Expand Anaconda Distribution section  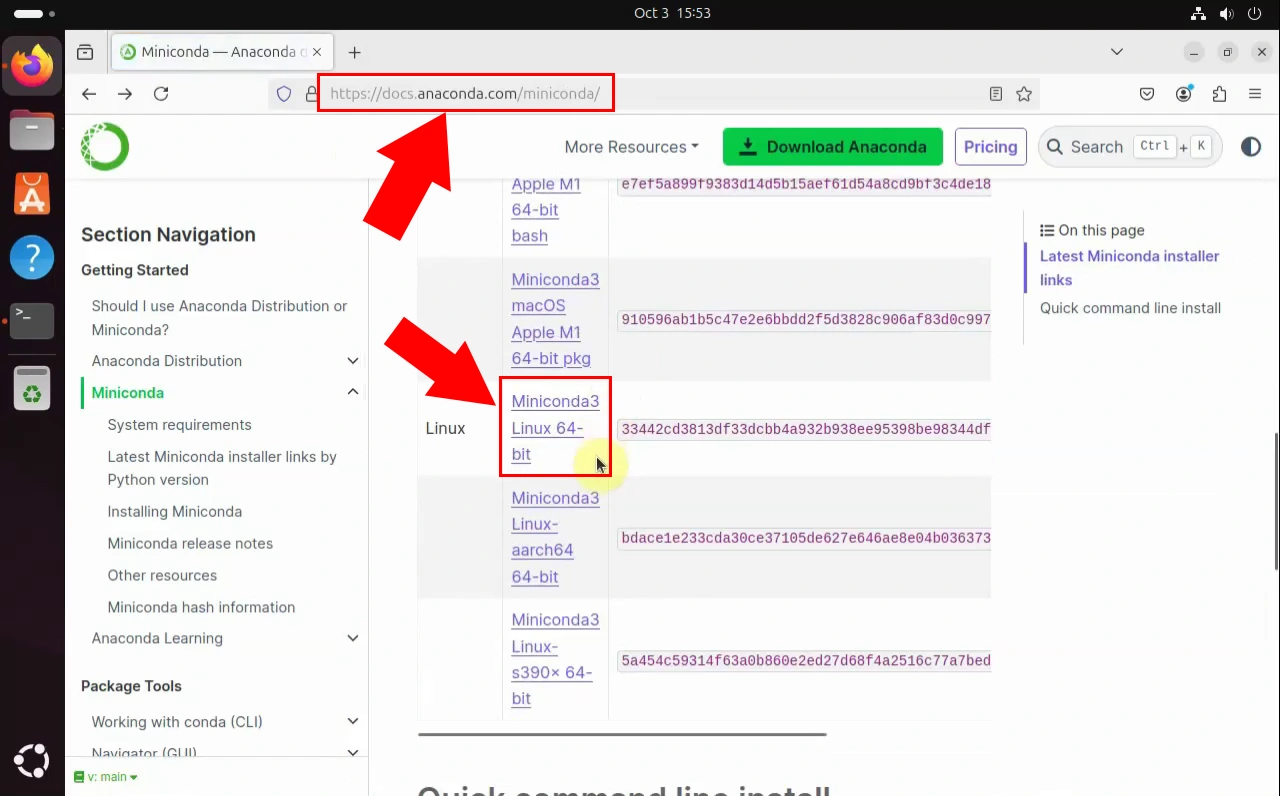coord(352,361)
